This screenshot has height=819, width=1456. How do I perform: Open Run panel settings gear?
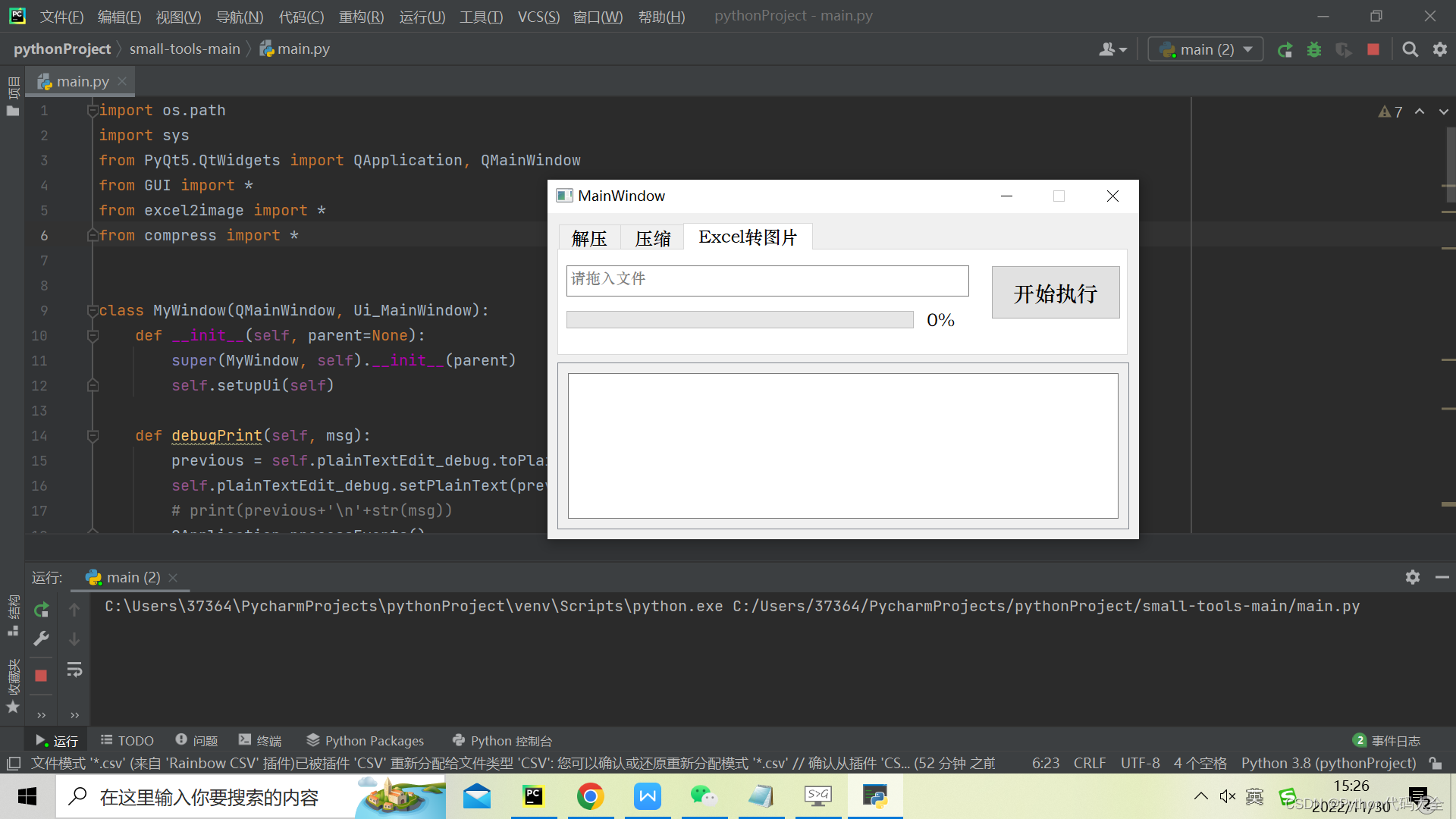click(1412, 577)
